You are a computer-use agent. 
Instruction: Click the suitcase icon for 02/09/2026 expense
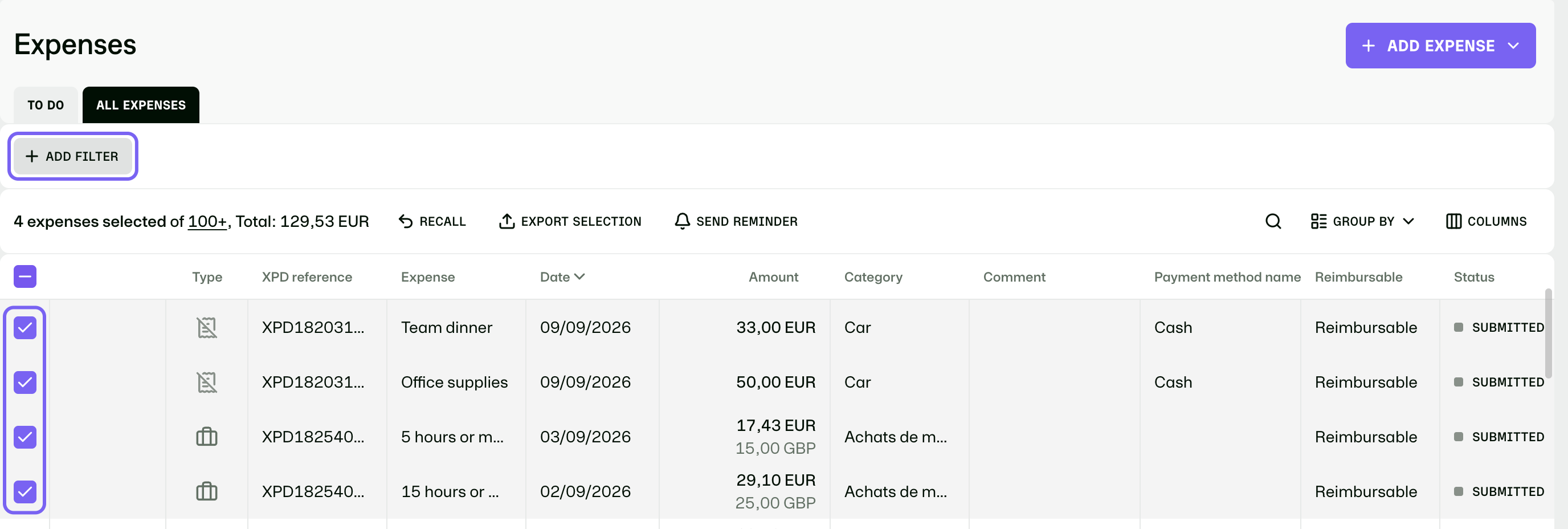[x=206, y=491]
